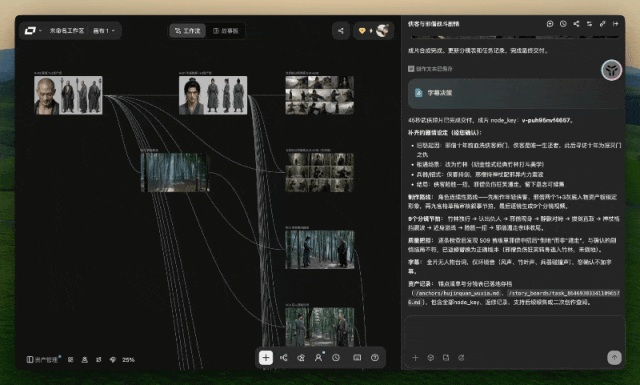Select the swordsman character sheet node
This screenshot has height=385, width=640.
pyautogui.click(x=213, y=95)
